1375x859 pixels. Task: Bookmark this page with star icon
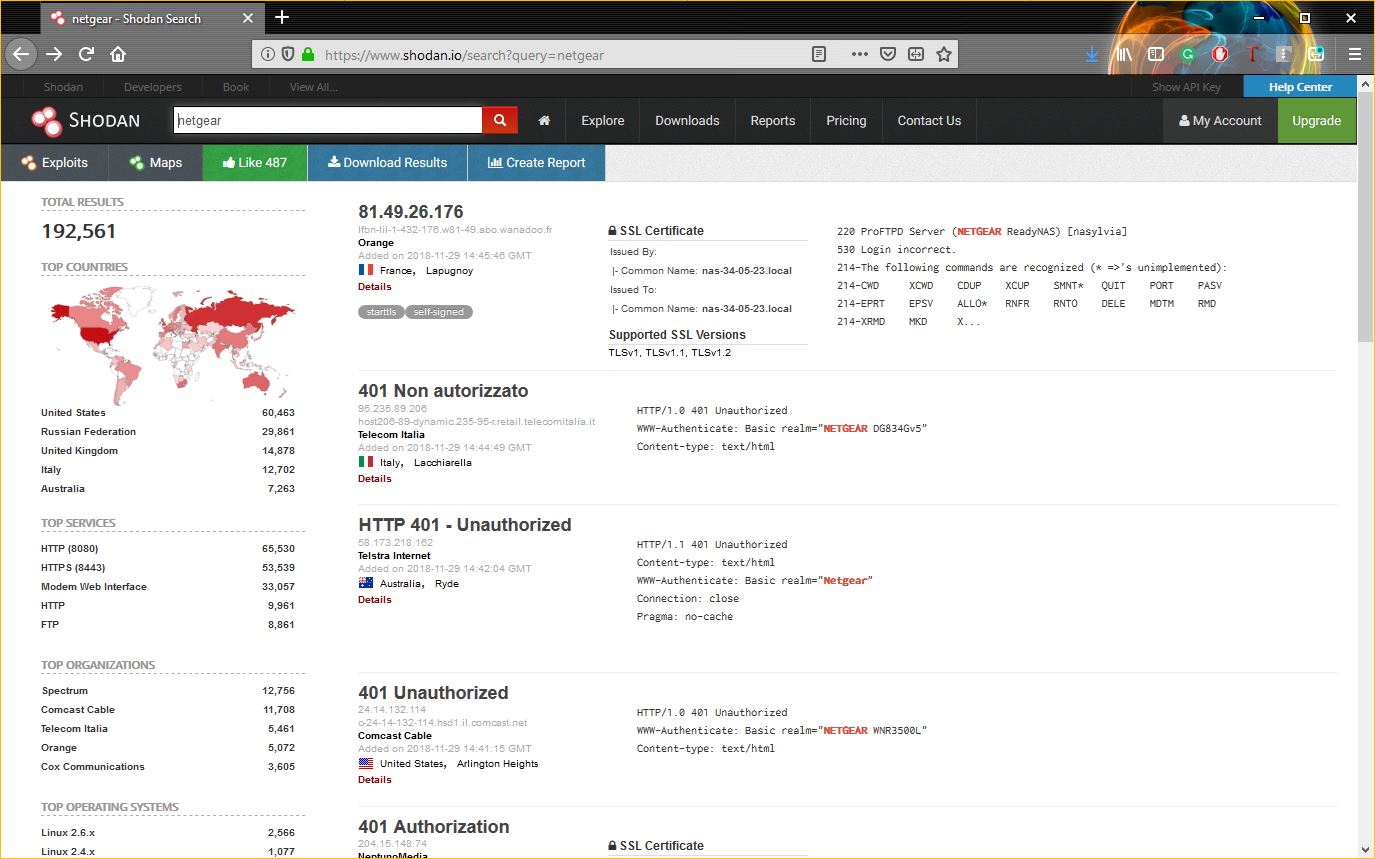click(x=943, y=55)
